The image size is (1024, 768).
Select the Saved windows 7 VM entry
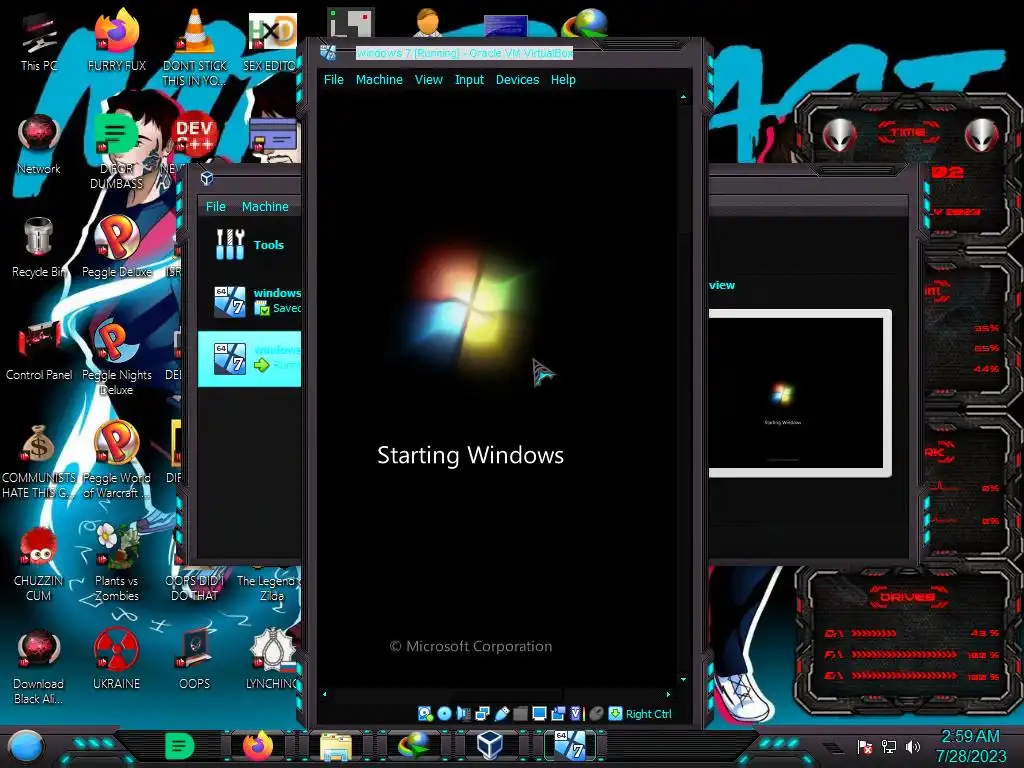click(249, 301)
